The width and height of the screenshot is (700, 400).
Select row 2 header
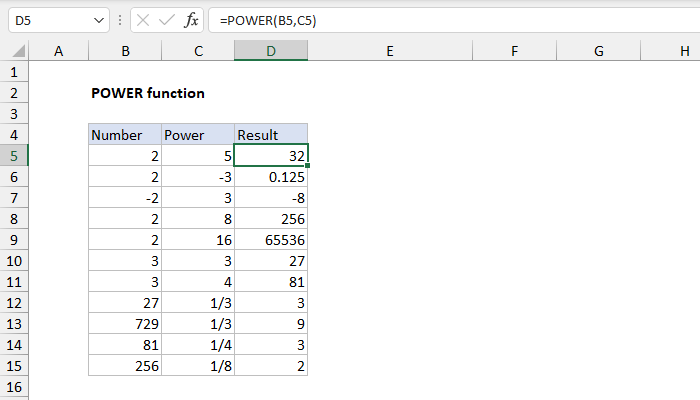(14, 93)
